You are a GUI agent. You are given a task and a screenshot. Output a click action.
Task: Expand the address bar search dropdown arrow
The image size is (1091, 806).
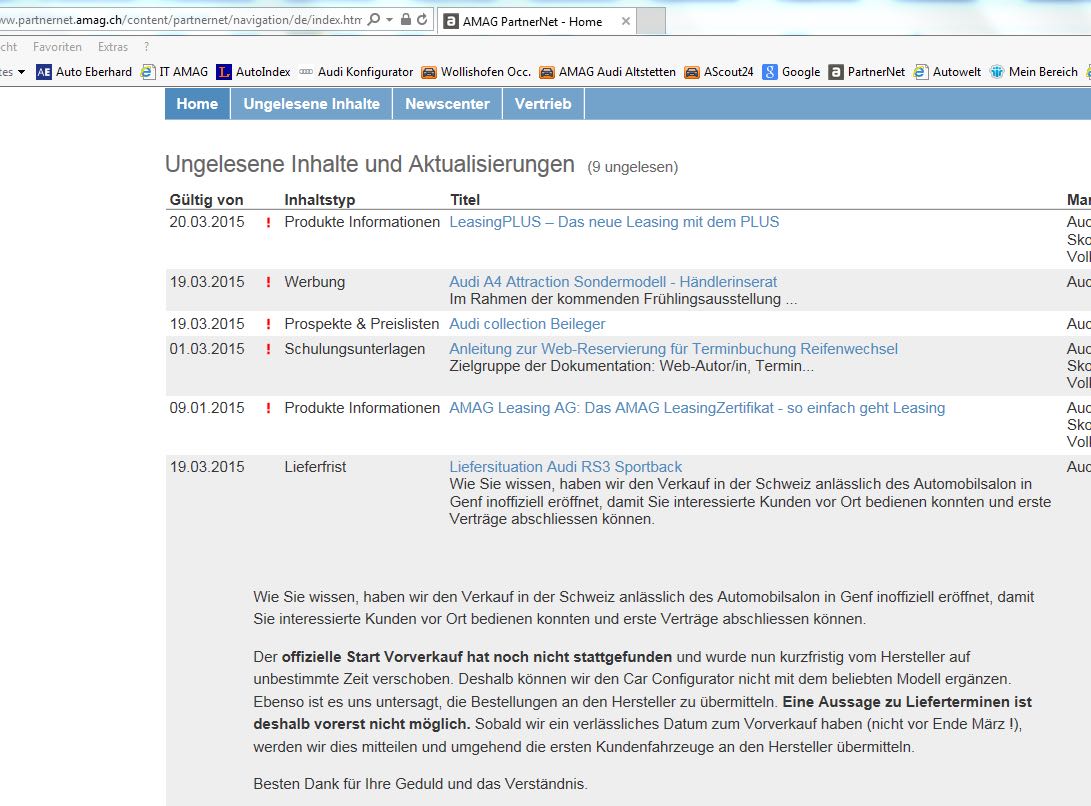pos(387,20)
